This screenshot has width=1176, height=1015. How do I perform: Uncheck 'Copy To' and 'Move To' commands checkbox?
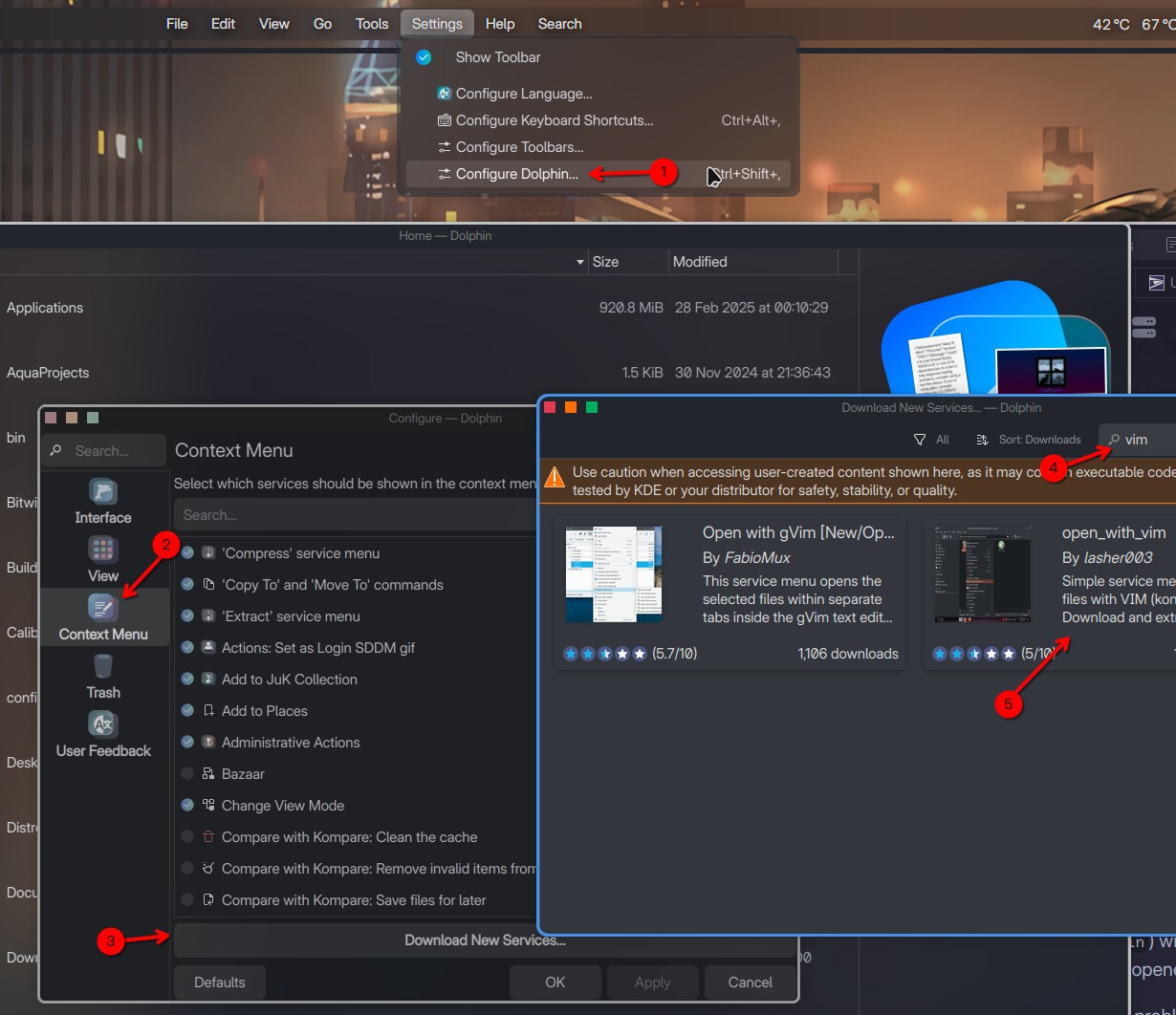[187, 584]
